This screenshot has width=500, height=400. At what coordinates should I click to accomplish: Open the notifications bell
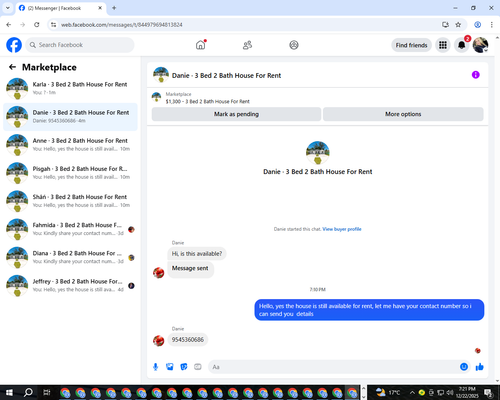462,45
